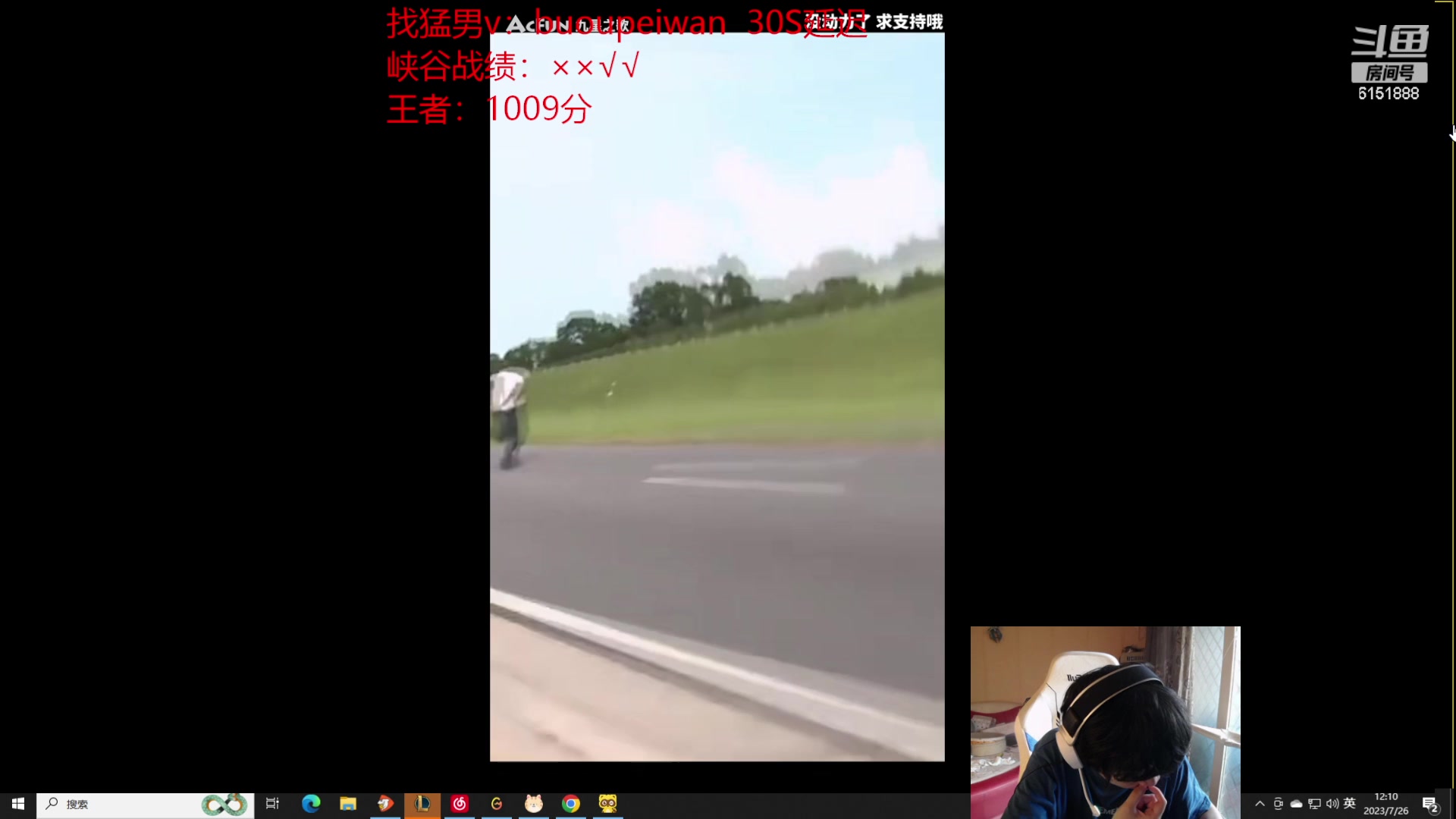Screen dimensions: 1456x819
Task: Open OneDrive from the system tray
Action: pos(1296,805)
